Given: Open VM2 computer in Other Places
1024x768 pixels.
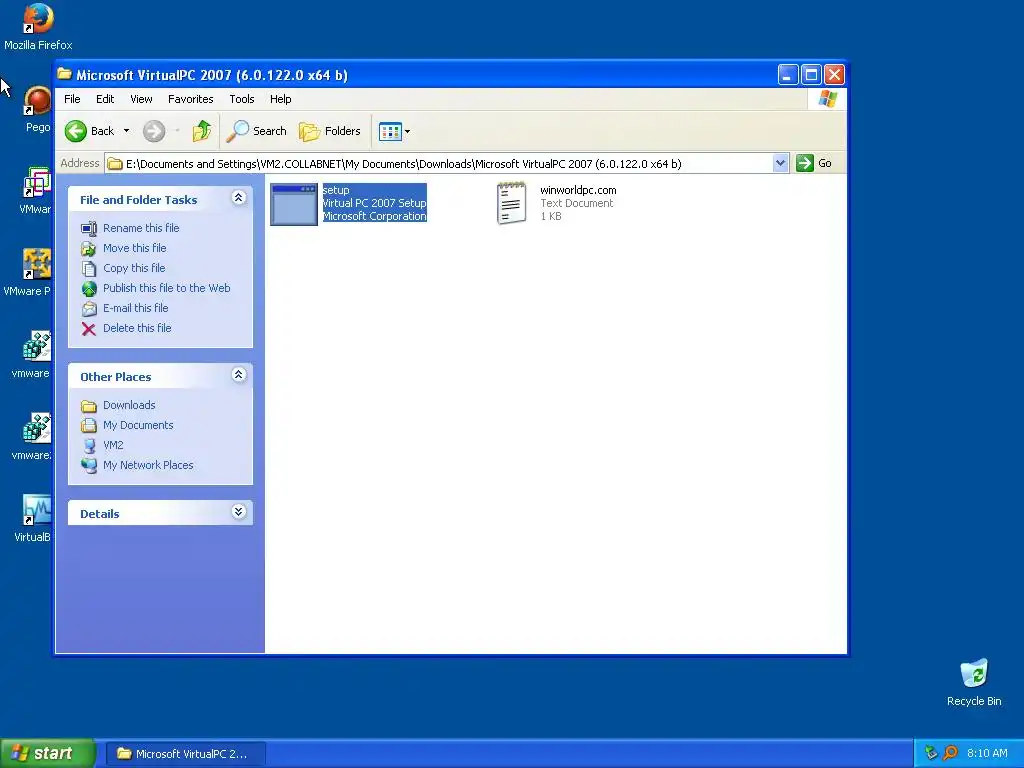Looking at the screenshot, I should pyautogui.click(x=113, y=445).
